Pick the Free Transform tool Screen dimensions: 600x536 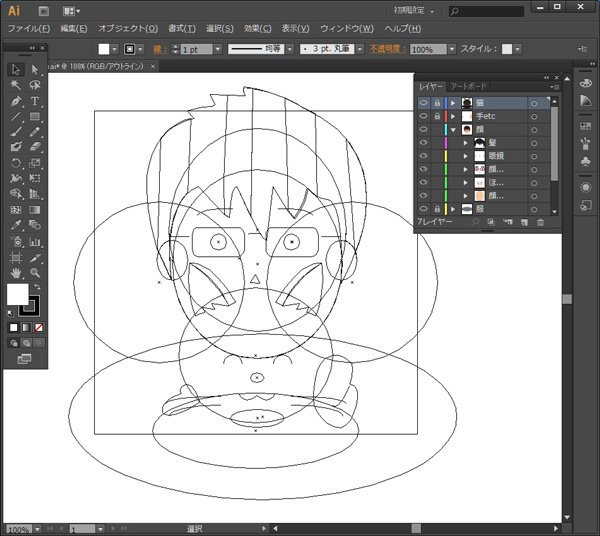[35, 178]
